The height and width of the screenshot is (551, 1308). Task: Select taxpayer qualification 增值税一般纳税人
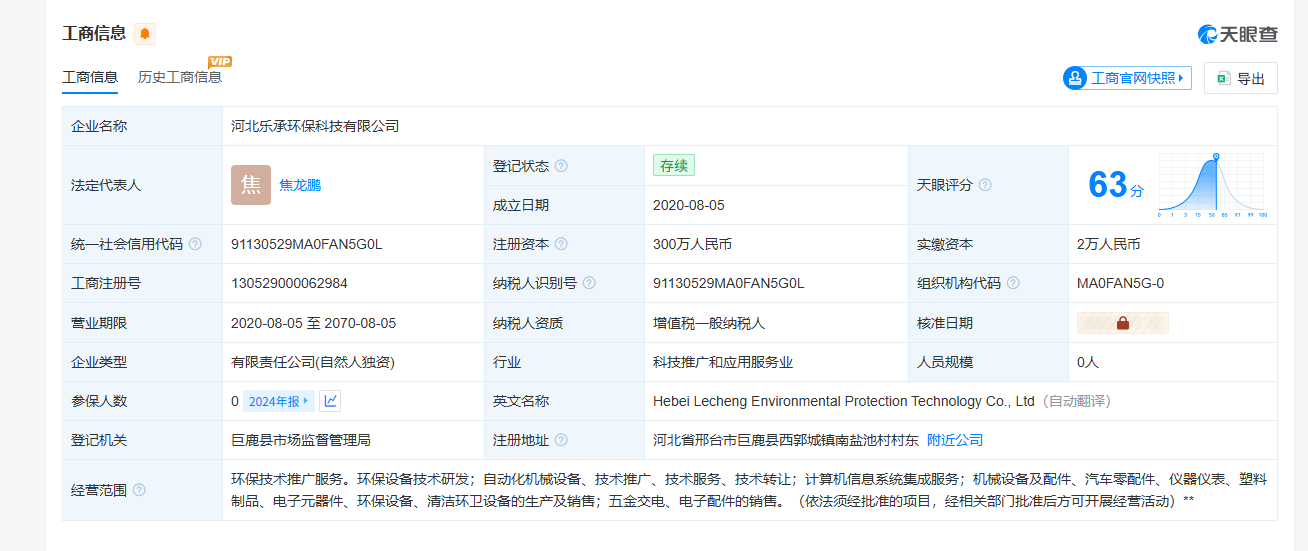click(709, 323)
